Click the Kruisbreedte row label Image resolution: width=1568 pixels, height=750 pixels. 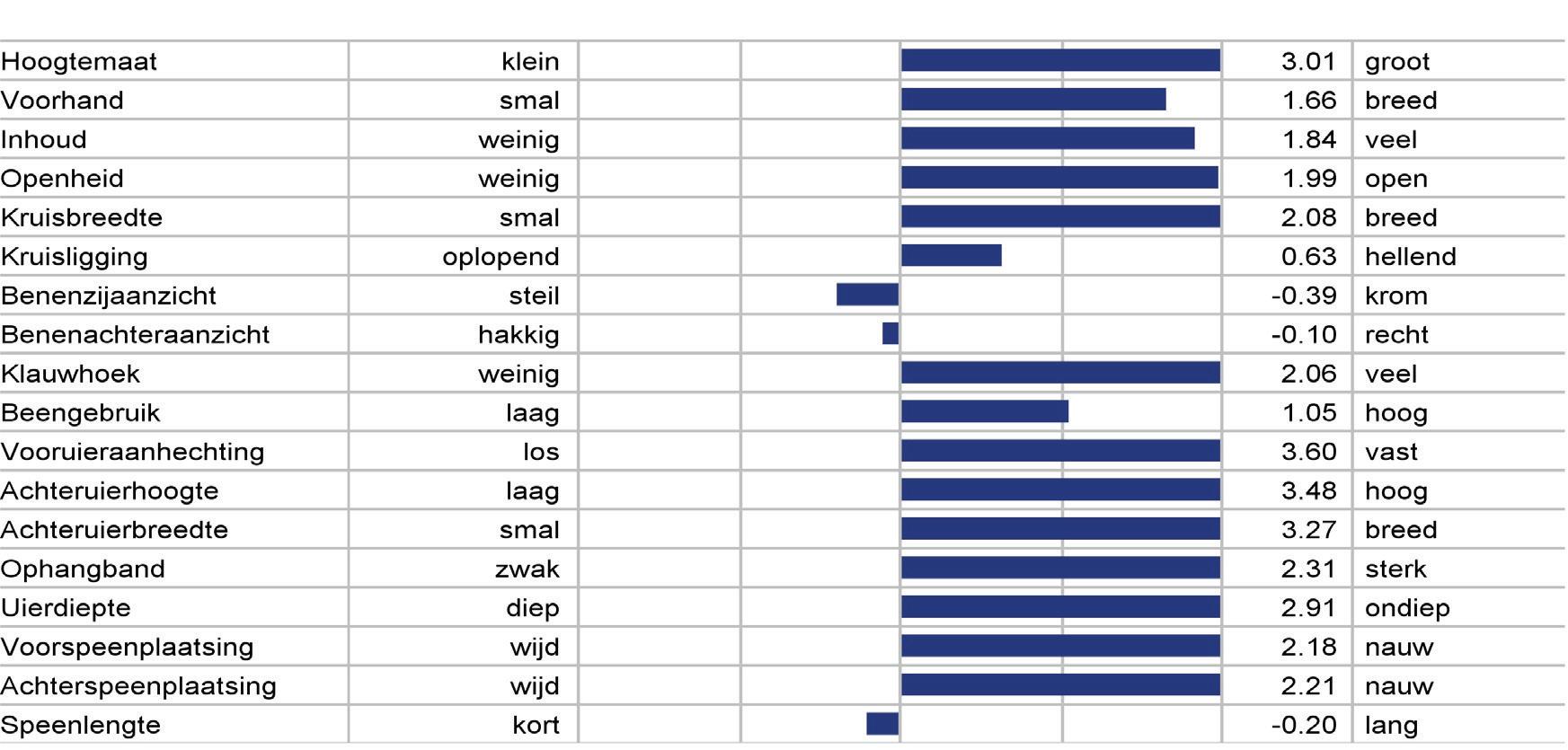pyautogui.click(x=82, y=218)
